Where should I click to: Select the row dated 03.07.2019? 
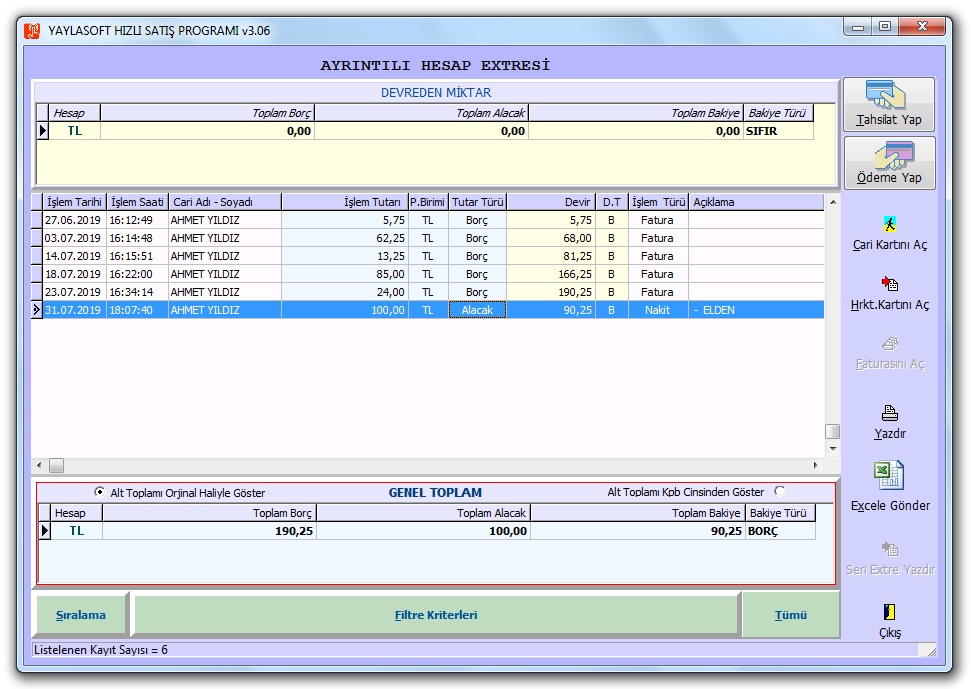[428, 238]
